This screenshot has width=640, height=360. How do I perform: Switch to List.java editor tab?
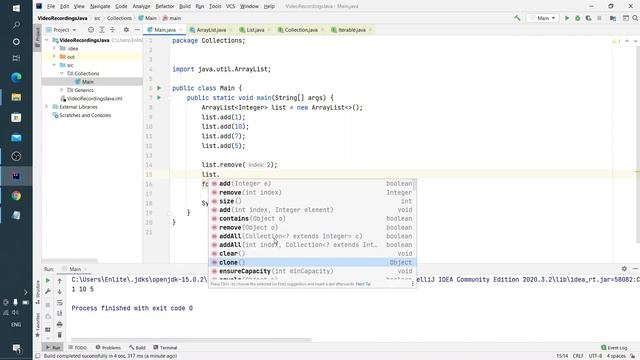pyautogui.click(x=255, y=30)
